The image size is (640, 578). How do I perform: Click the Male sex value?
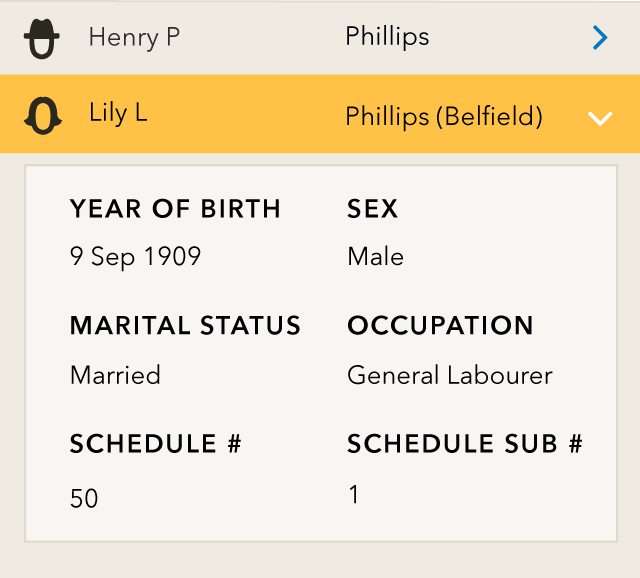click(375, 257)
